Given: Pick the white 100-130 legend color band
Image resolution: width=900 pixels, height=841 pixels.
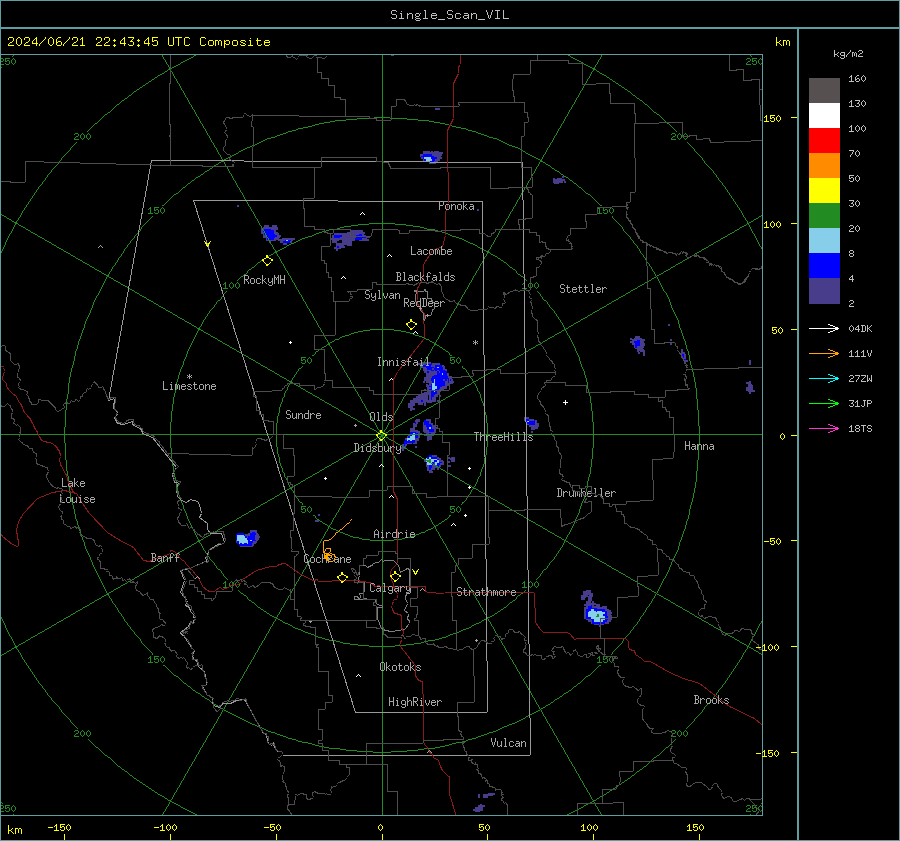Looking at the screenshot, I should tap(824, 116).
